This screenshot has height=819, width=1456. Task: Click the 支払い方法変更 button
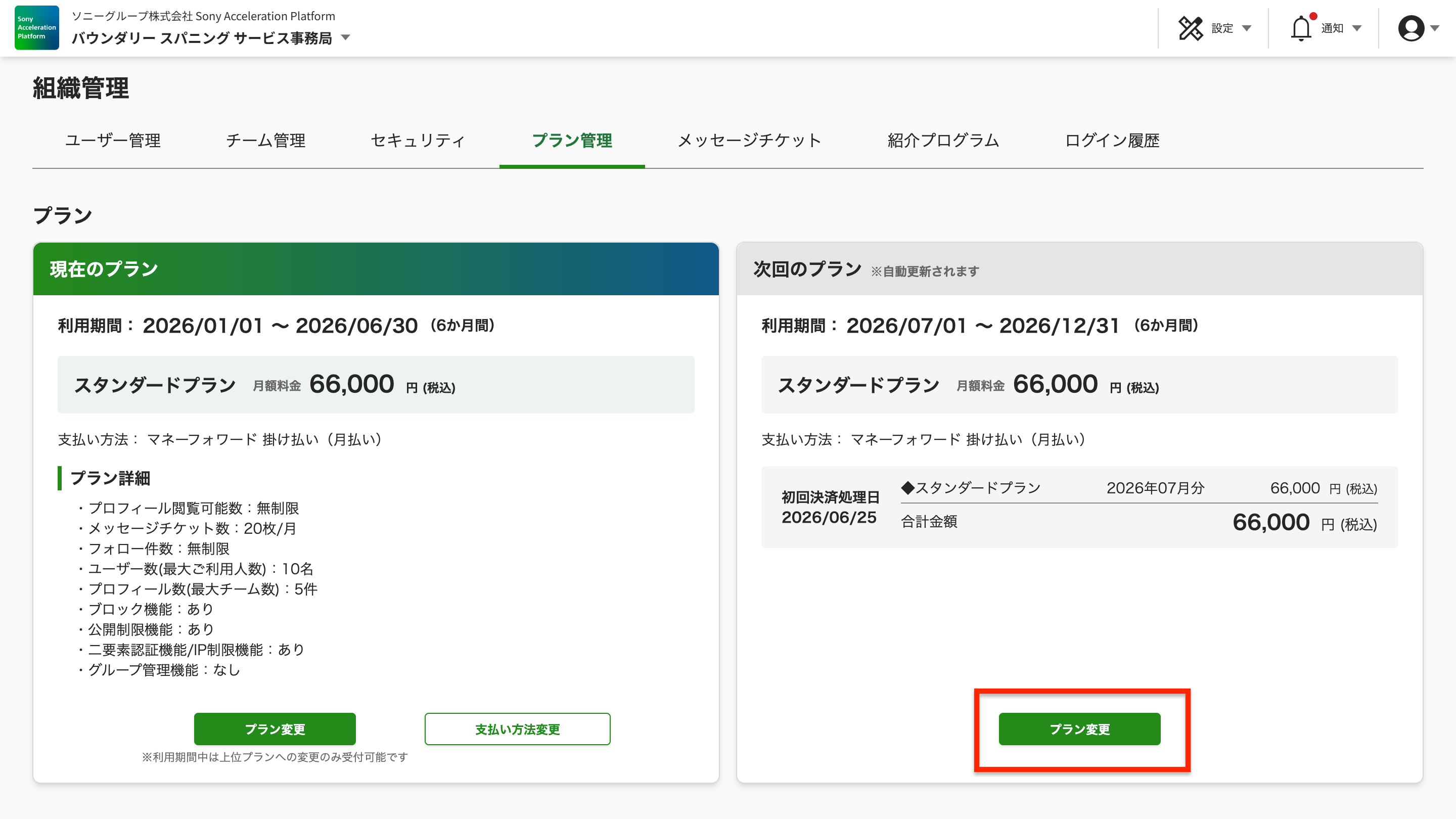coord(517,729)
